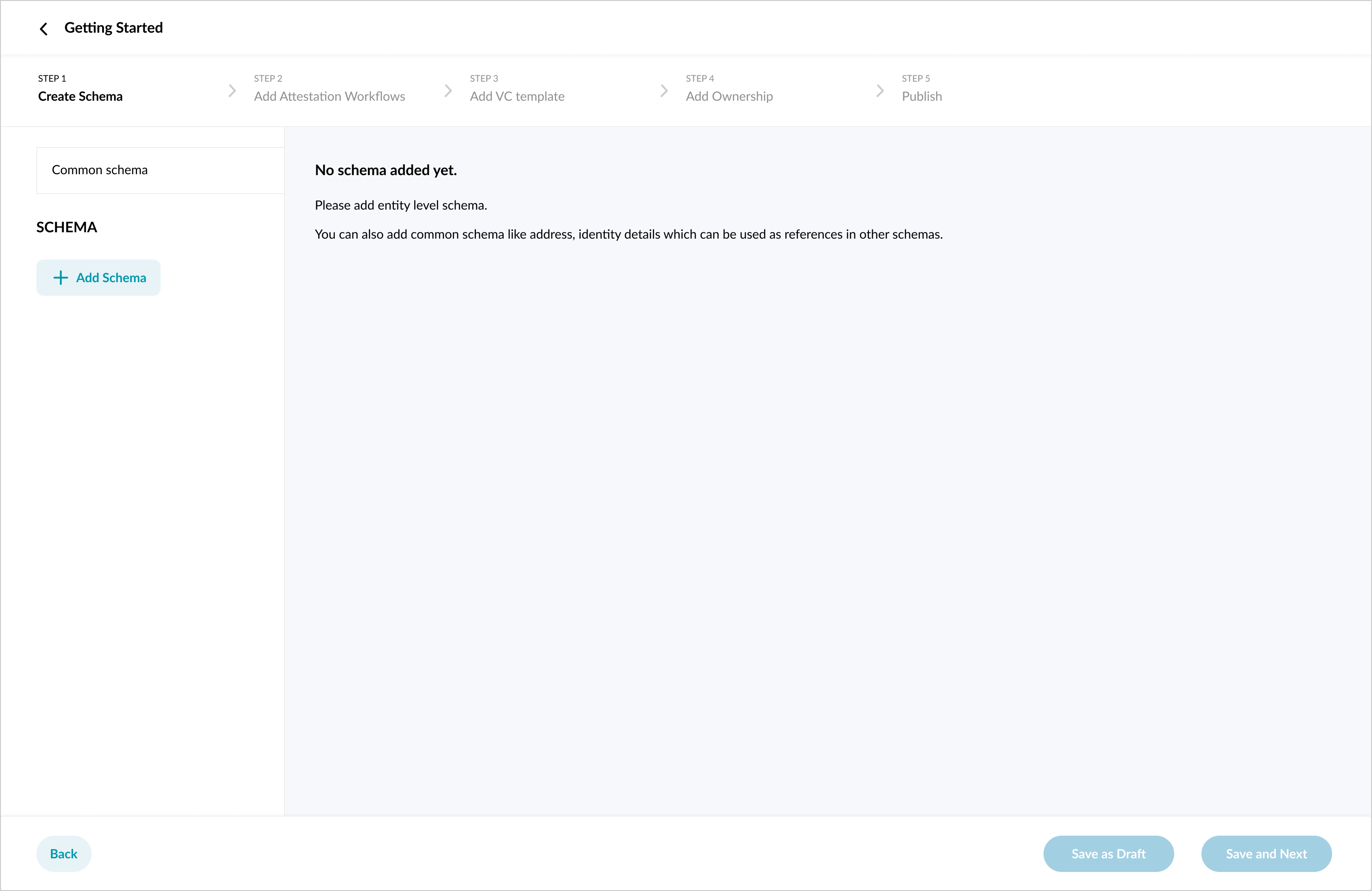
Task: Click the chevron before the Publish step
Action: pyautogui.click(x=880, y=91)
